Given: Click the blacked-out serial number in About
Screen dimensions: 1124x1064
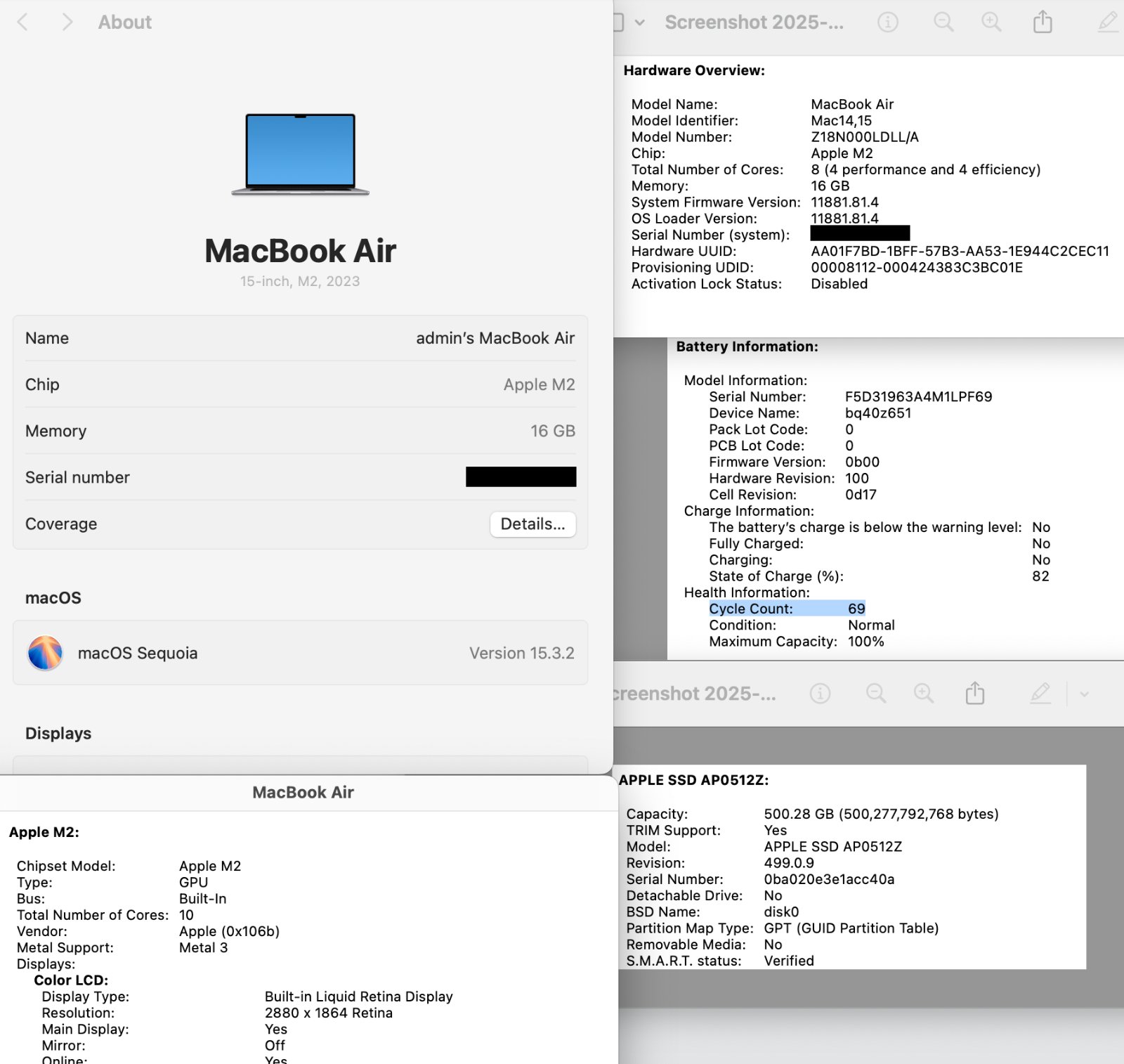Looking at the screenshot, I should click(521, 476).
